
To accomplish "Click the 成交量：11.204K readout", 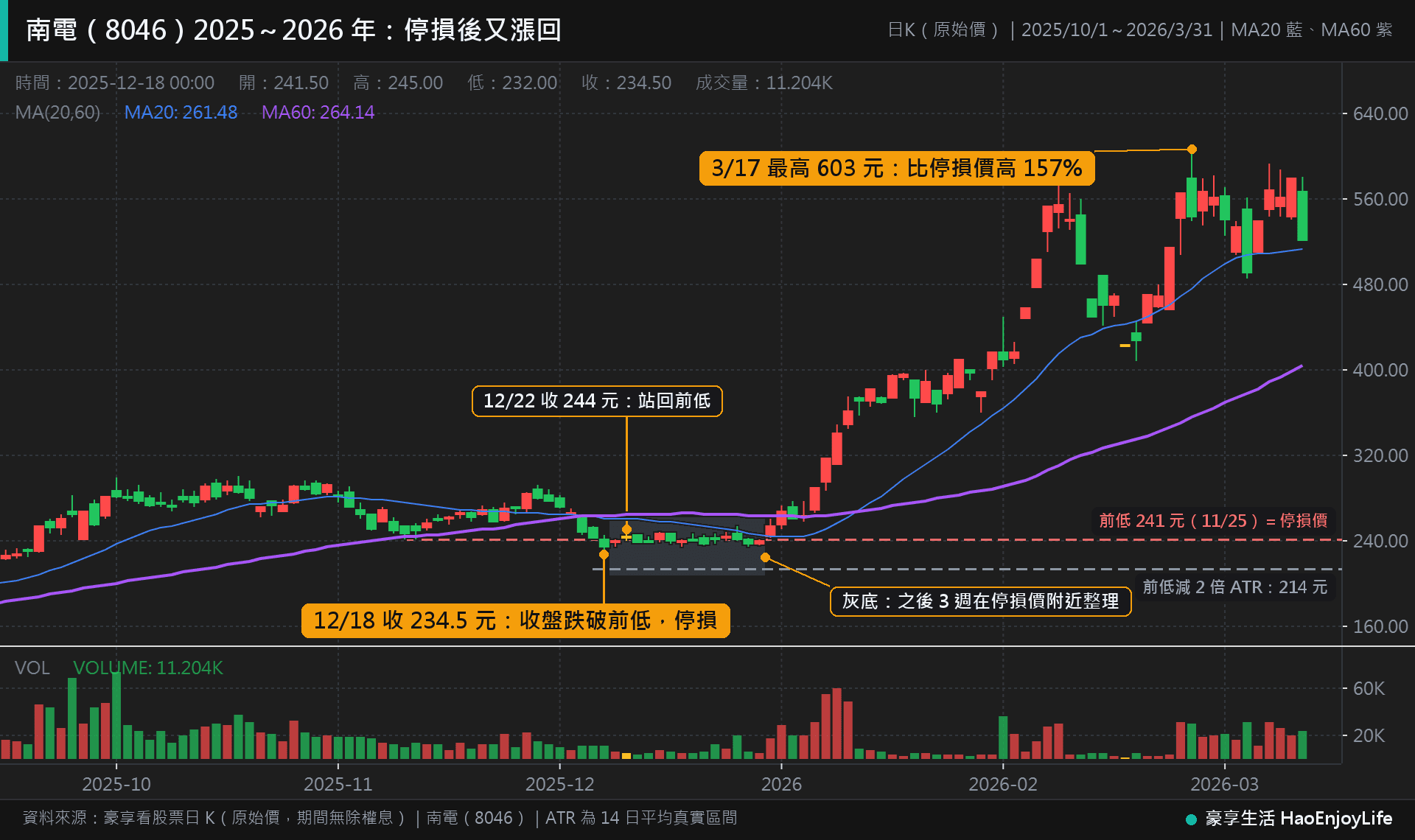I will coord(764,83).
